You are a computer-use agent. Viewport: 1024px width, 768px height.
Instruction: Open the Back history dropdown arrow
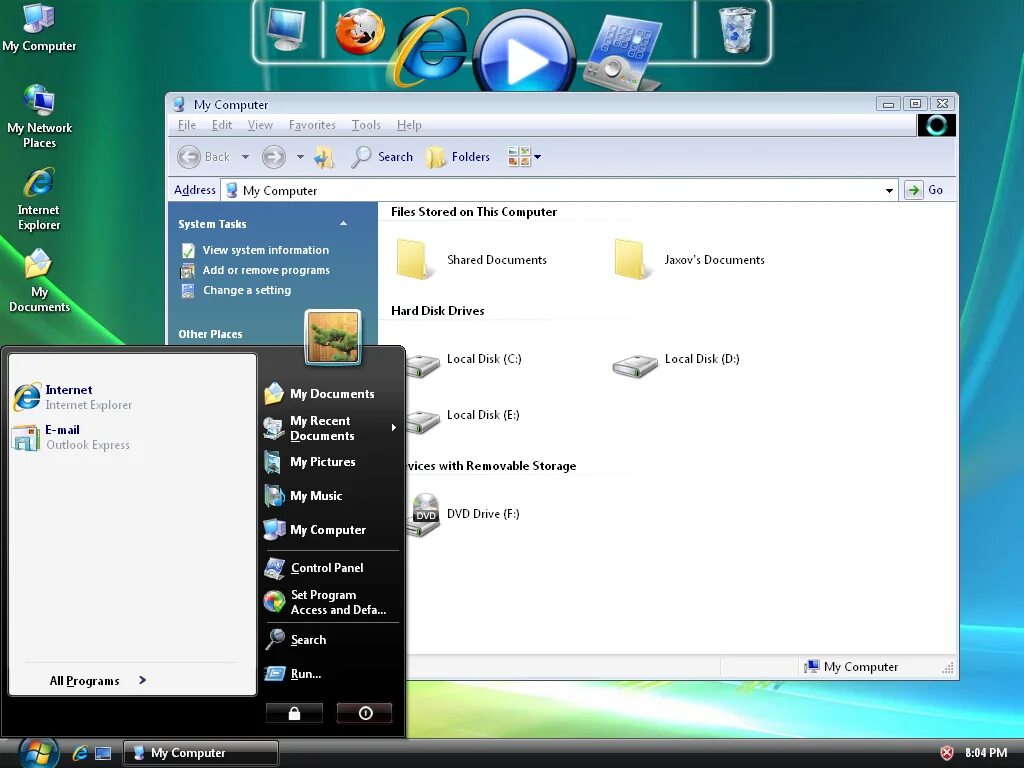coord(246,157)
